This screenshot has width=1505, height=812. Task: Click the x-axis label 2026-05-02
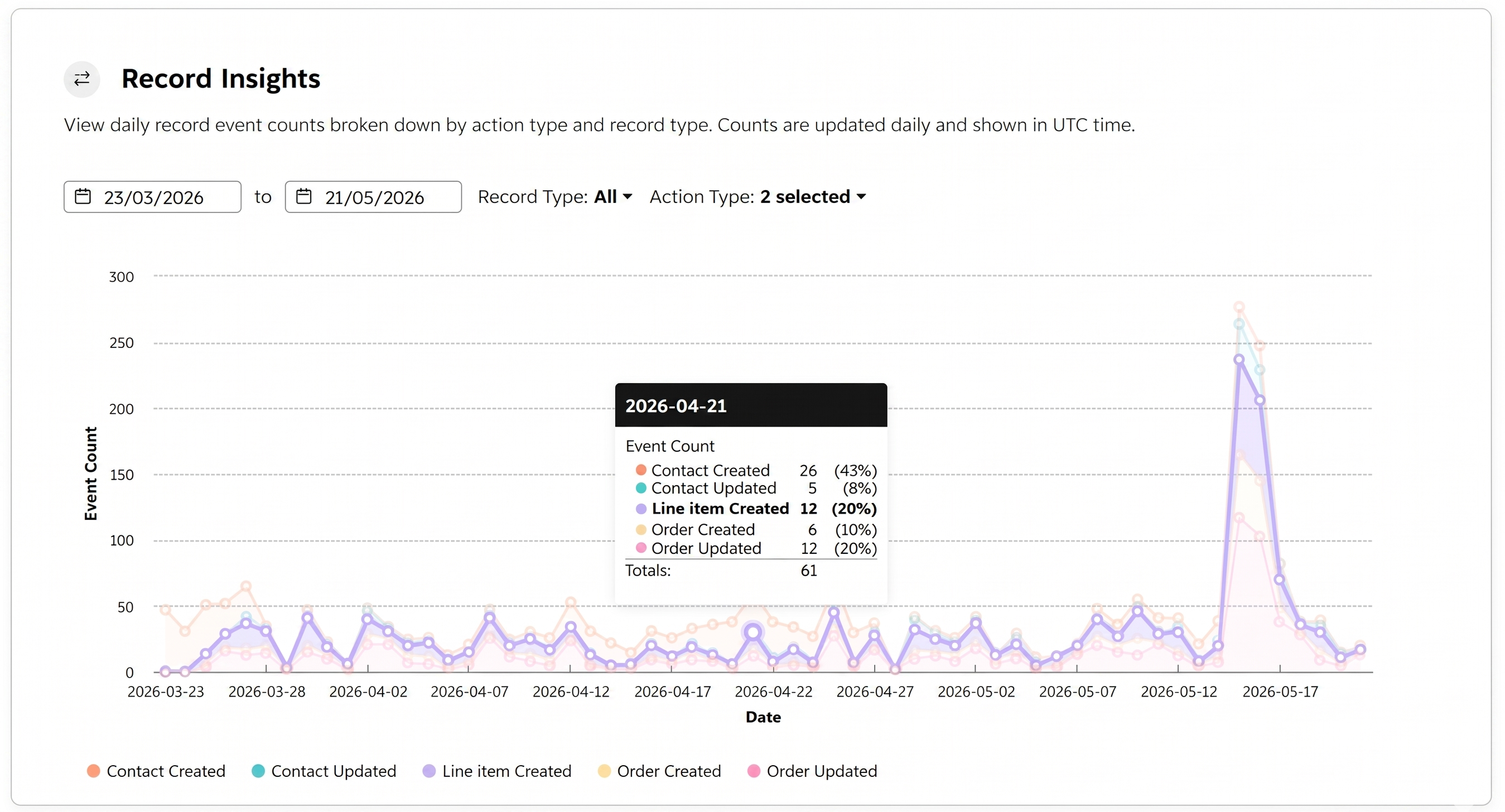[x=976, y=692]
